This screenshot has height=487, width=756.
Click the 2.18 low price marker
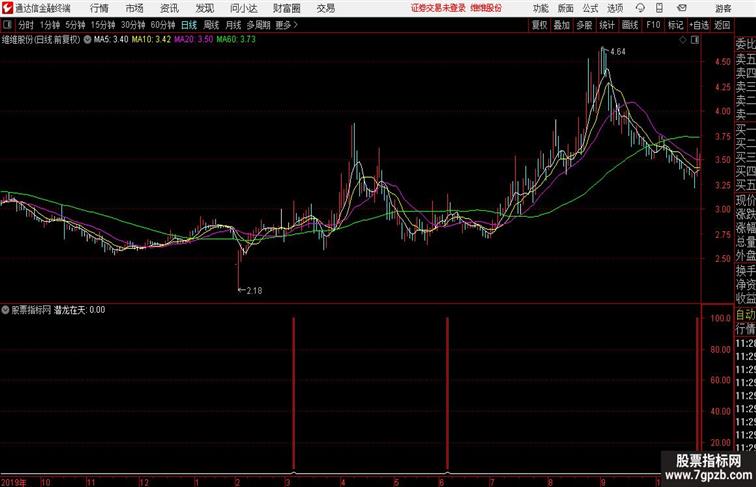click(254, 291)
